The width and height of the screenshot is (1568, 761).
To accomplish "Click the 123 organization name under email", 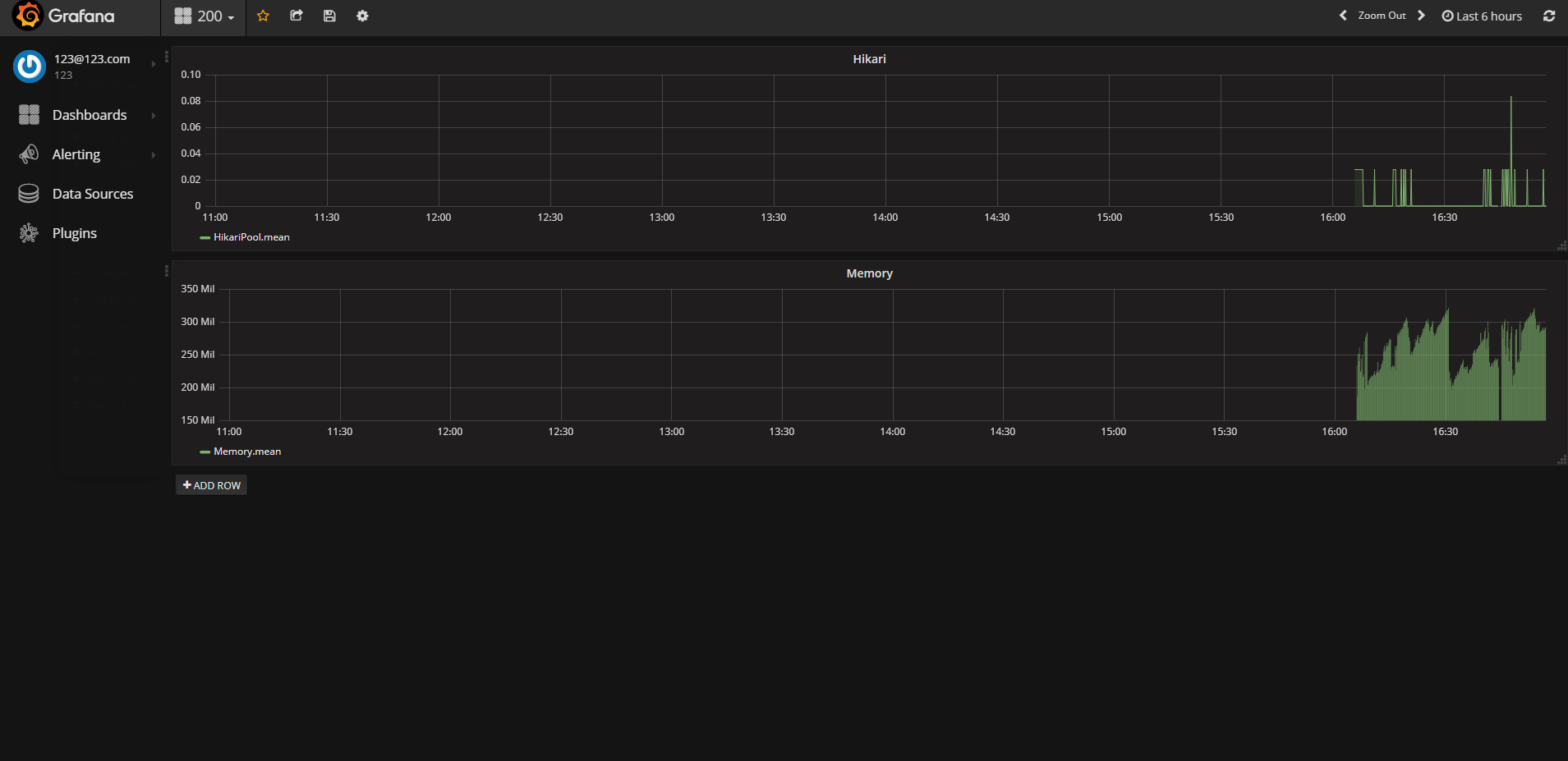I will click(x=63, y=75).
